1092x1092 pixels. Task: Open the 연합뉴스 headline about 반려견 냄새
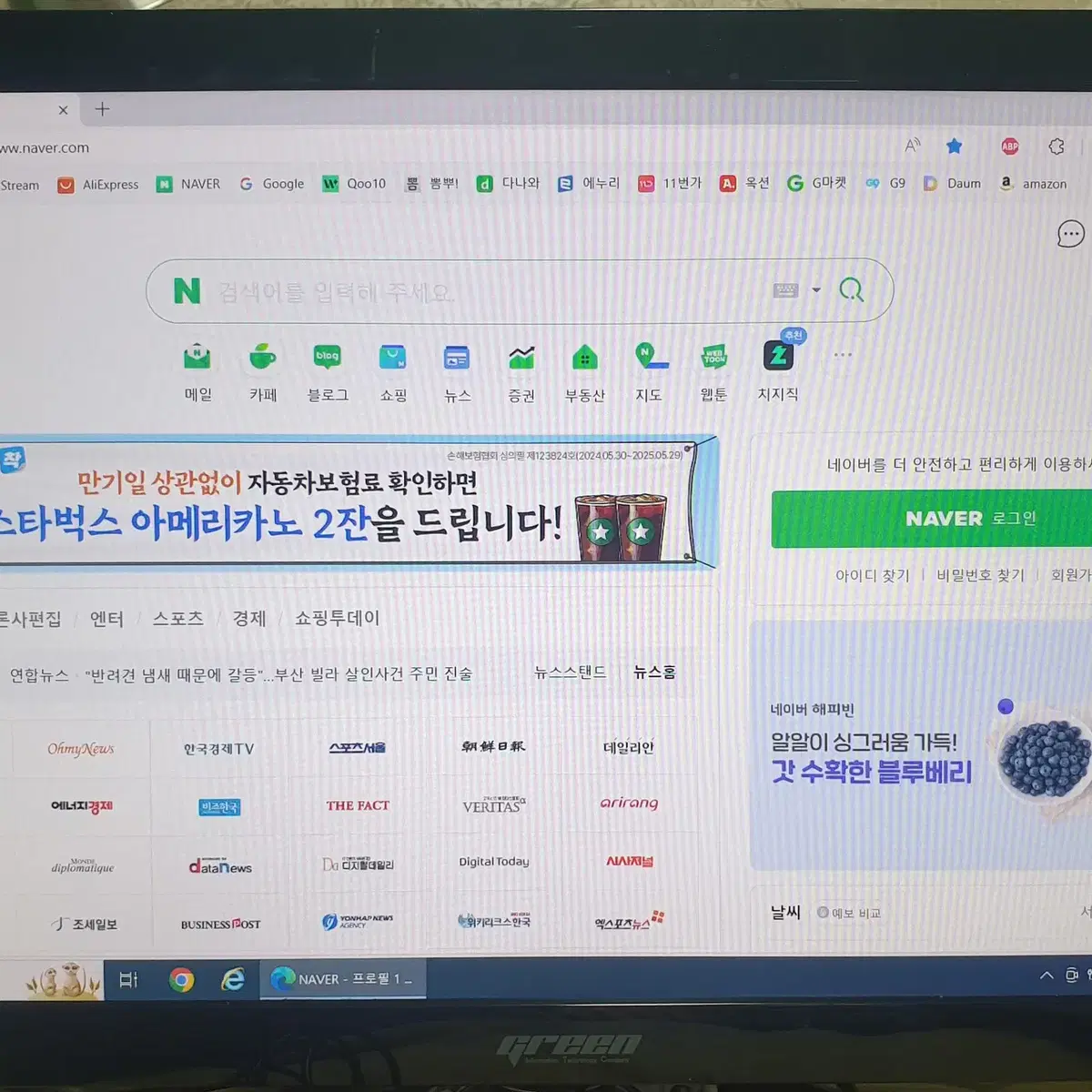pyautogui.click(x=278, y=674)
